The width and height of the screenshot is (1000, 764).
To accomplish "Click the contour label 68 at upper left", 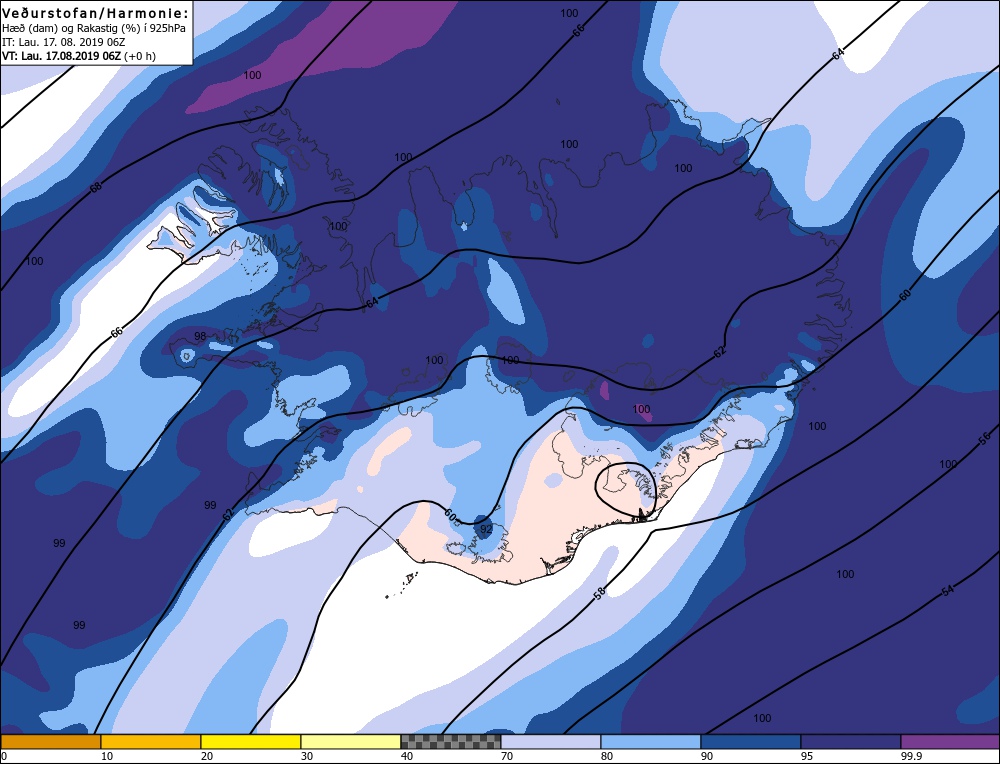I will (96, 187).
